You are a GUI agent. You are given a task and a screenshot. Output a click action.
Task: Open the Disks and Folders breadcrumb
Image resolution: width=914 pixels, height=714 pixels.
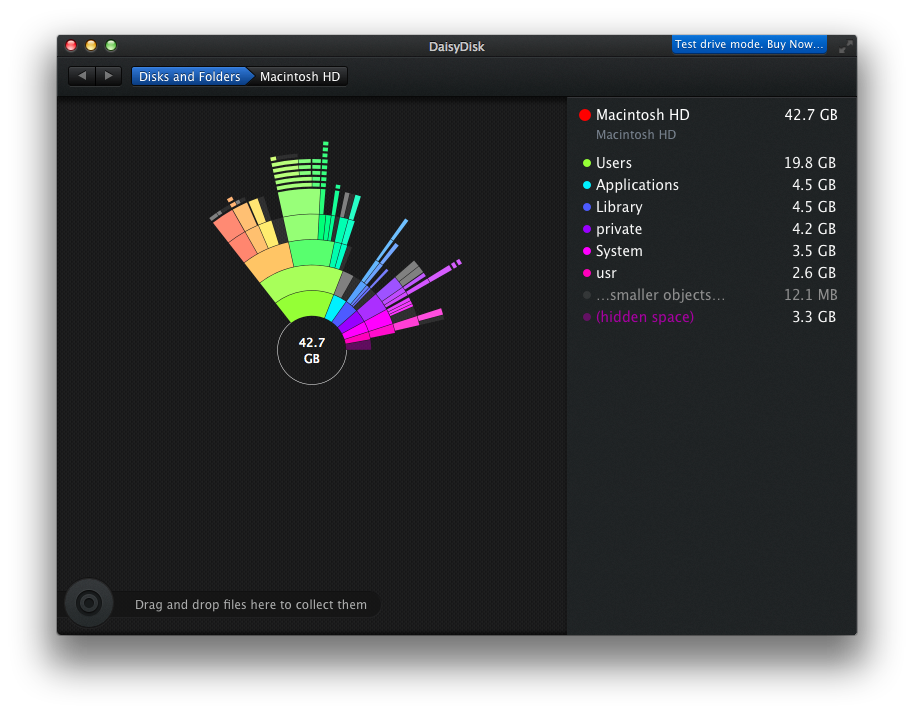tap(189, 76)
